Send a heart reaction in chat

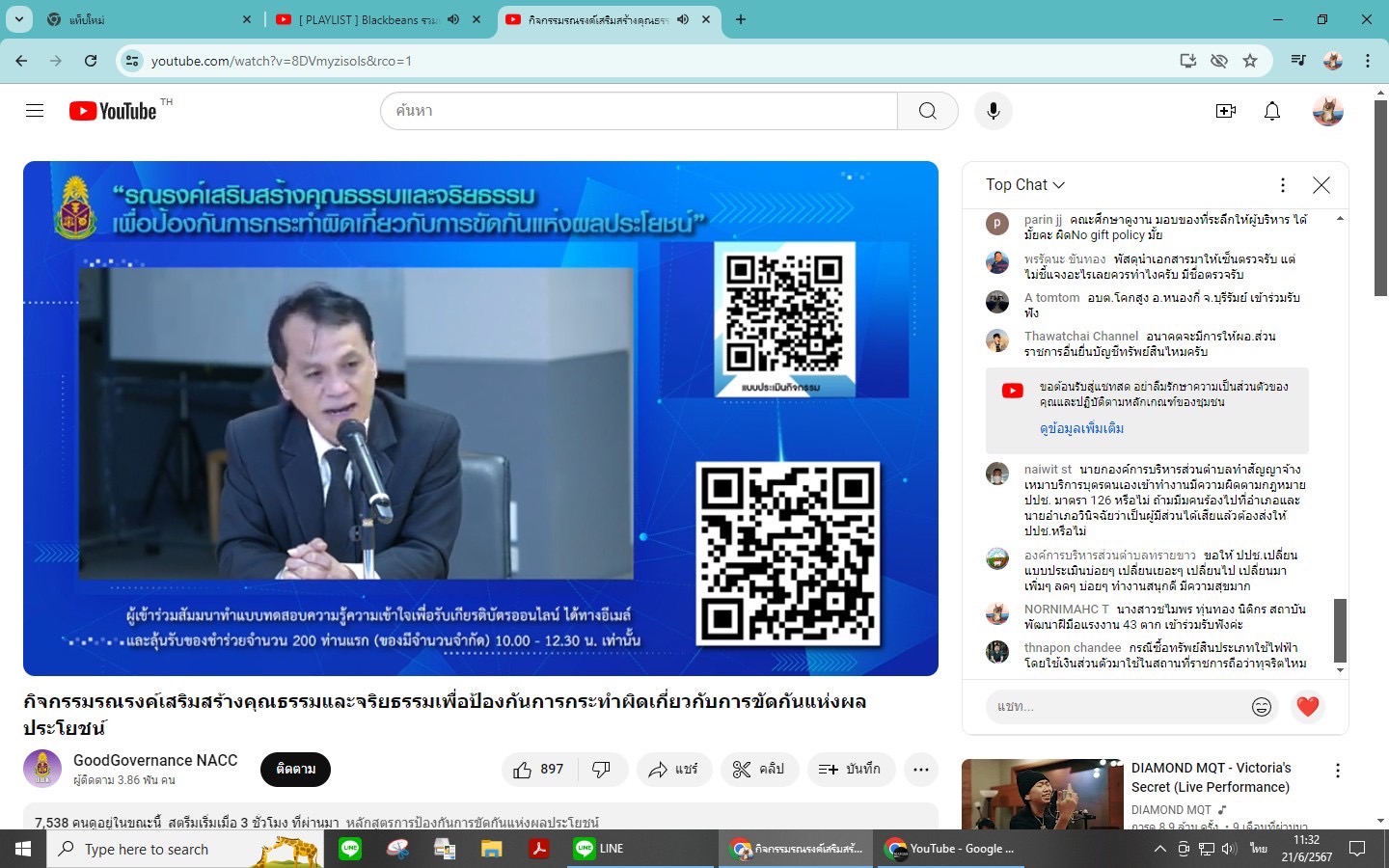pos(1308,707)
